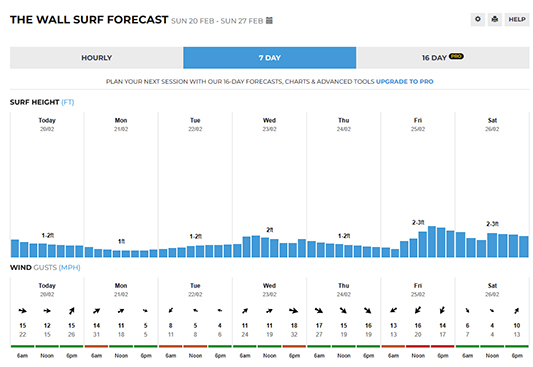Click Wed 6pm wind direction arrow
This screenshot has height=367, width=533.
tap(294, 311)
